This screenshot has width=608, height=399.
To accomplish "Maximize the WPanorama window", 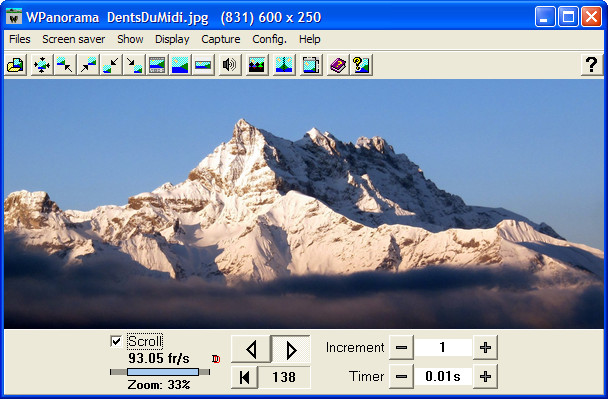I will coord(568,17).
